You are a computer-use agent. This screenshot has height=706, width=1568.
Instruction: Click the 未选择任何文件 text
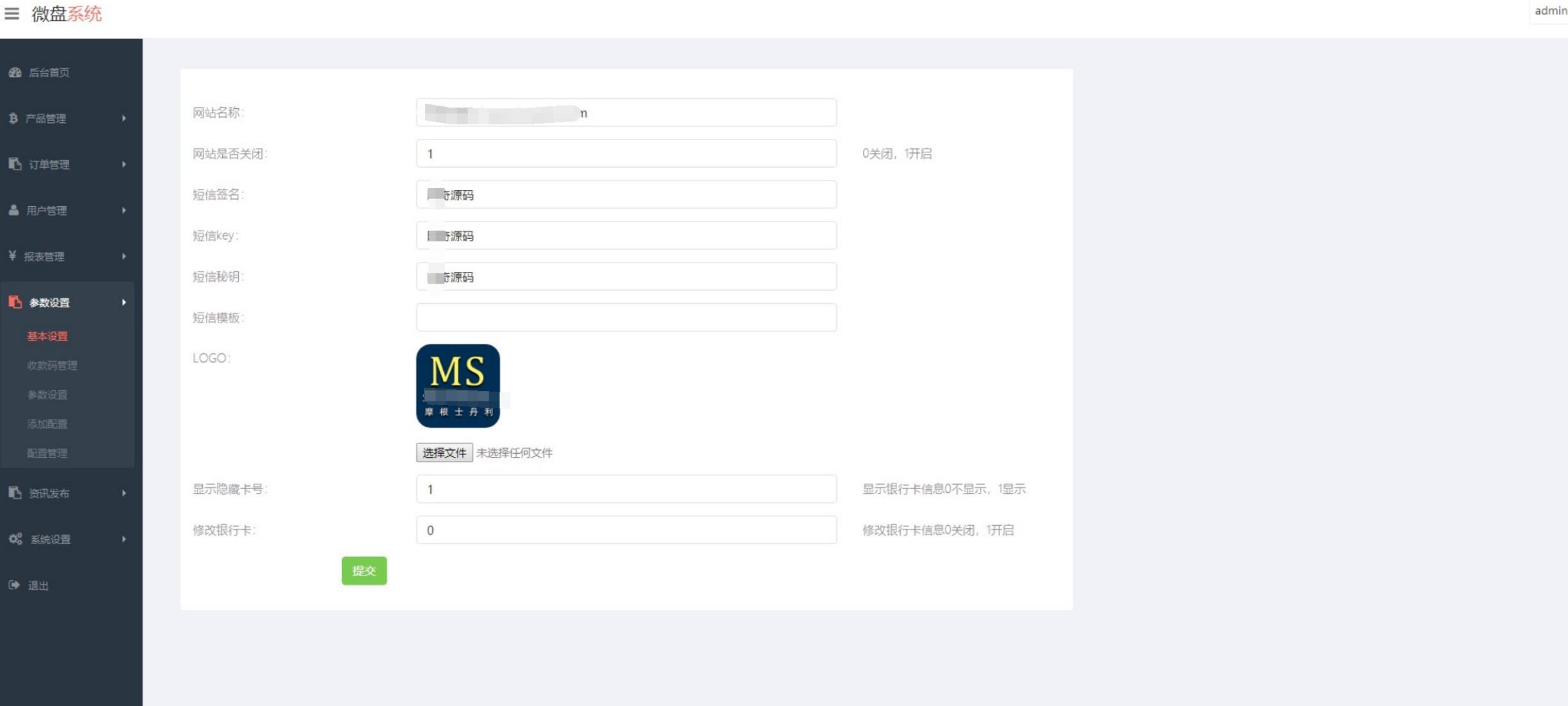coord(514,453)
